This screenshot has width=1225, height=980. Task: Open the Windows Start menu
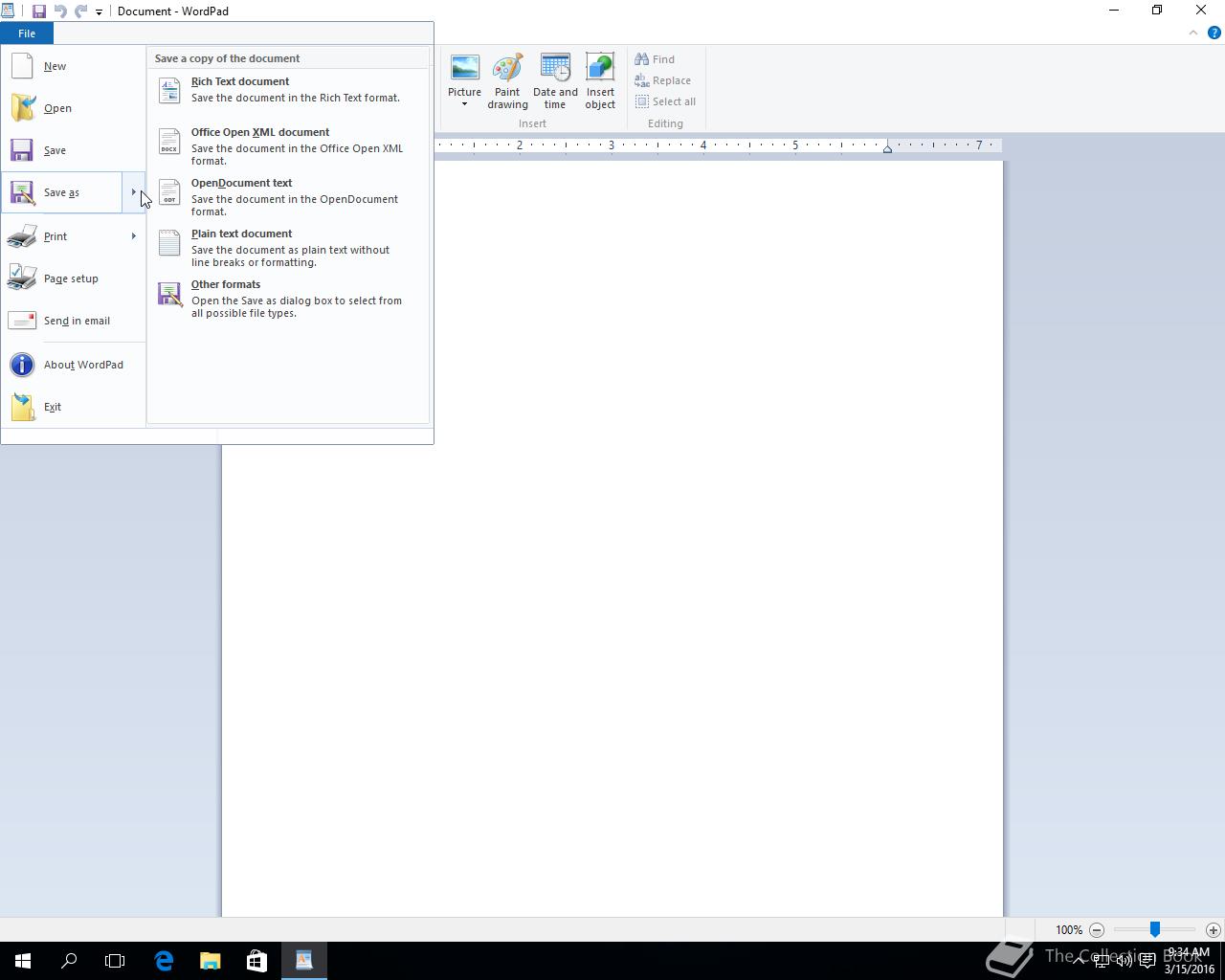[x=23, y=961]
